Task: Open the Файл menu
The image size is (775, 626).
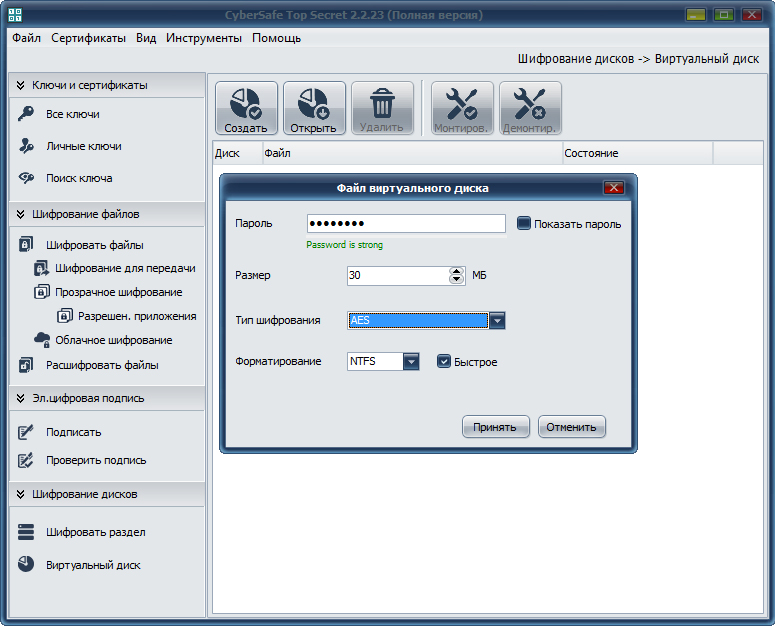Action: 26,38
